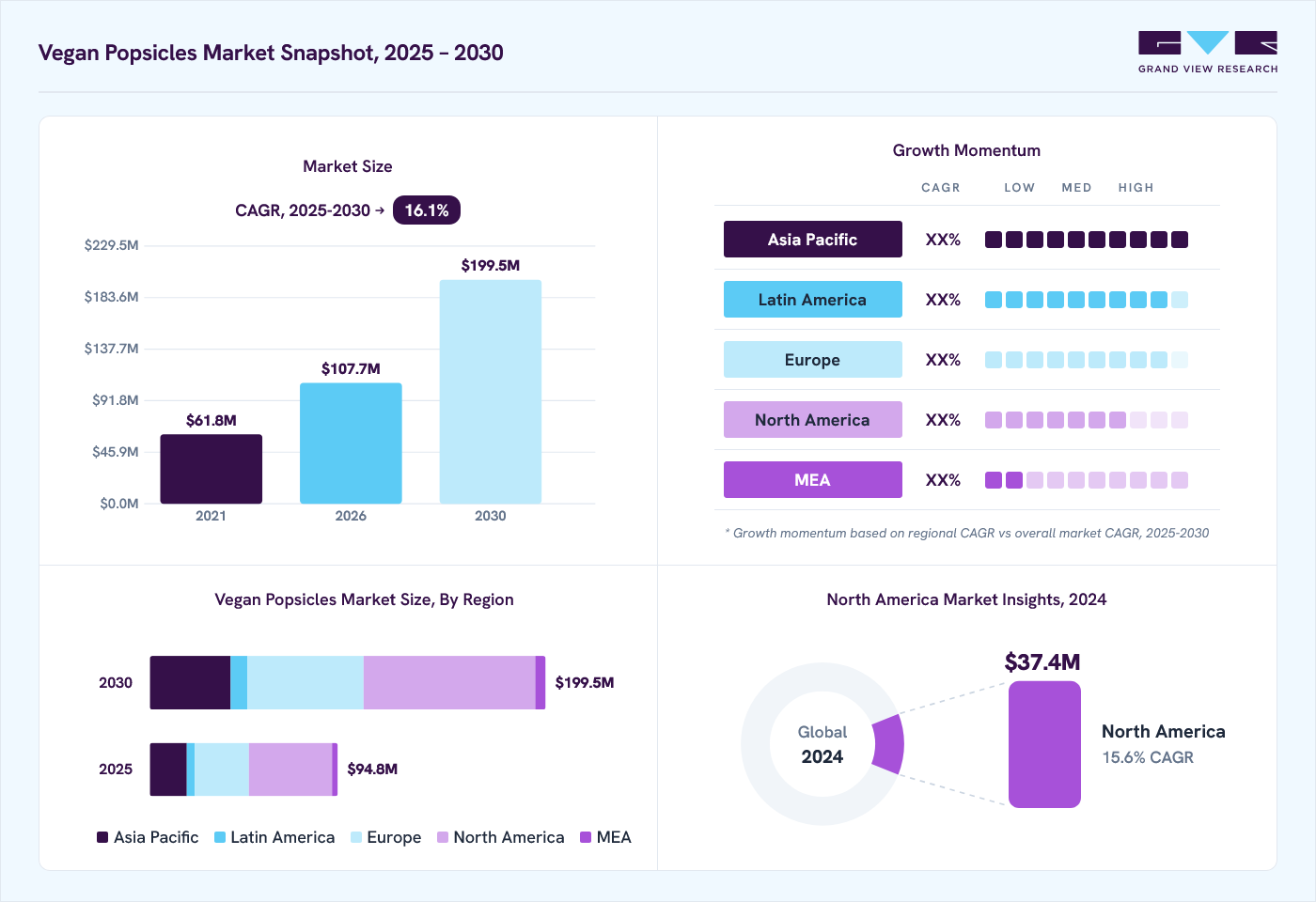Click the 2030 light blue bar
Image resolution: width=1316 pixels, height=902 pixels.
pos(491,392)
